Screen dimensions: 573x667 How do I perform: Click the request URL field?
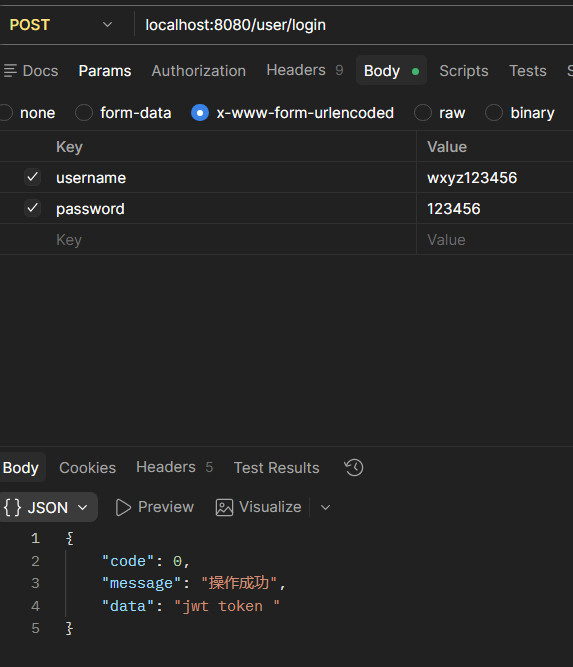(x=354, y=25)
